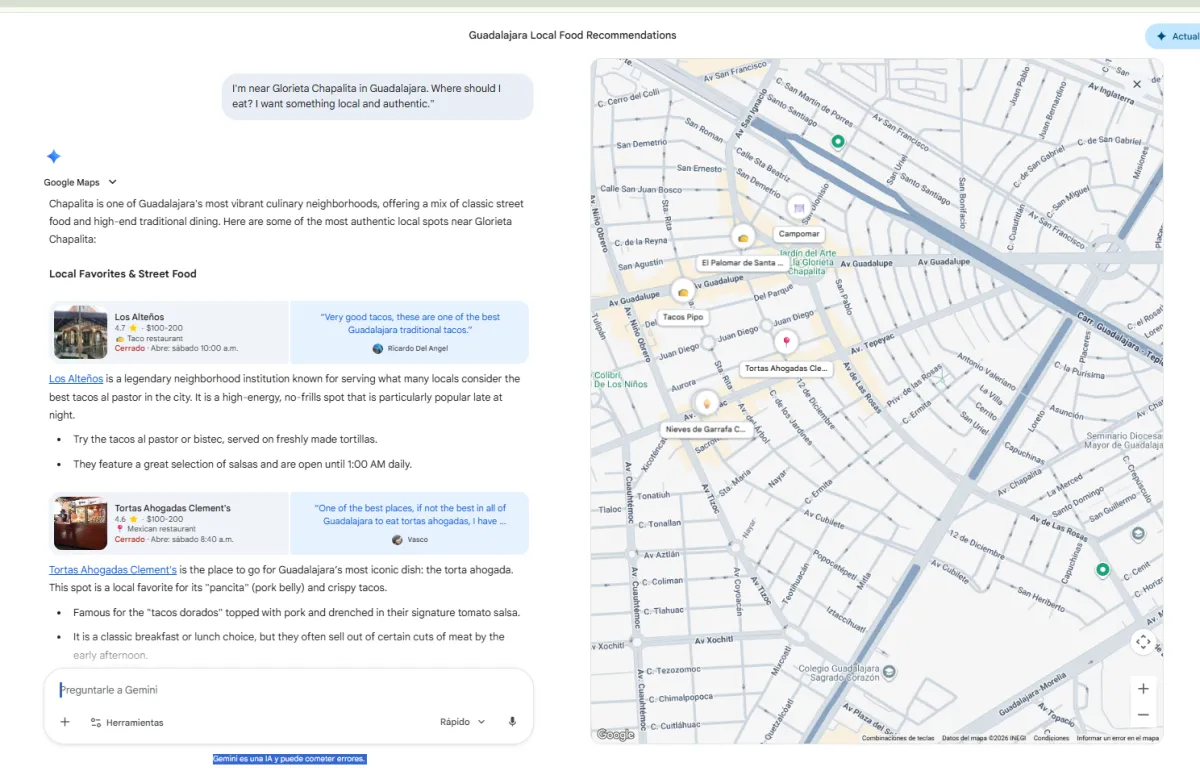Screen dimensions: 1200x775
Task: Click the green marker near Av San Francisco
Action: (838, 142)
